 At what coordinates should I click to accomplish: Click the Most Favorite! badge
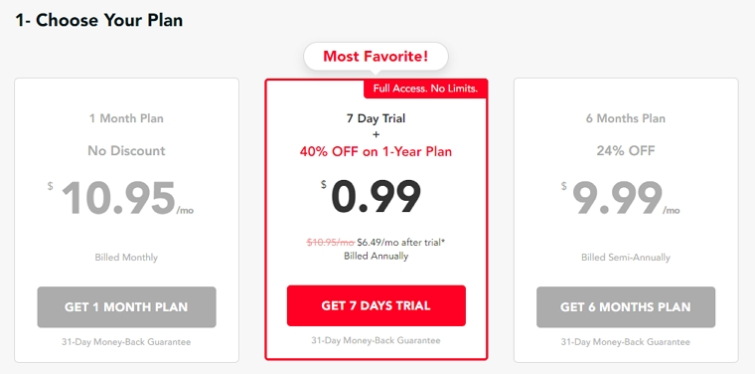click(x=376, y=56)
